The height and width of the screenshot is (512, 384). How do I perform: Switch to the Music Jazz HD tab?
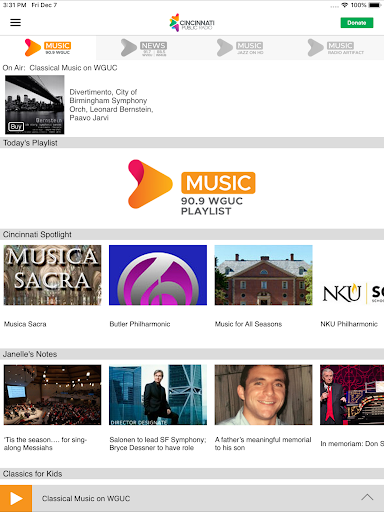pos(240,48)
